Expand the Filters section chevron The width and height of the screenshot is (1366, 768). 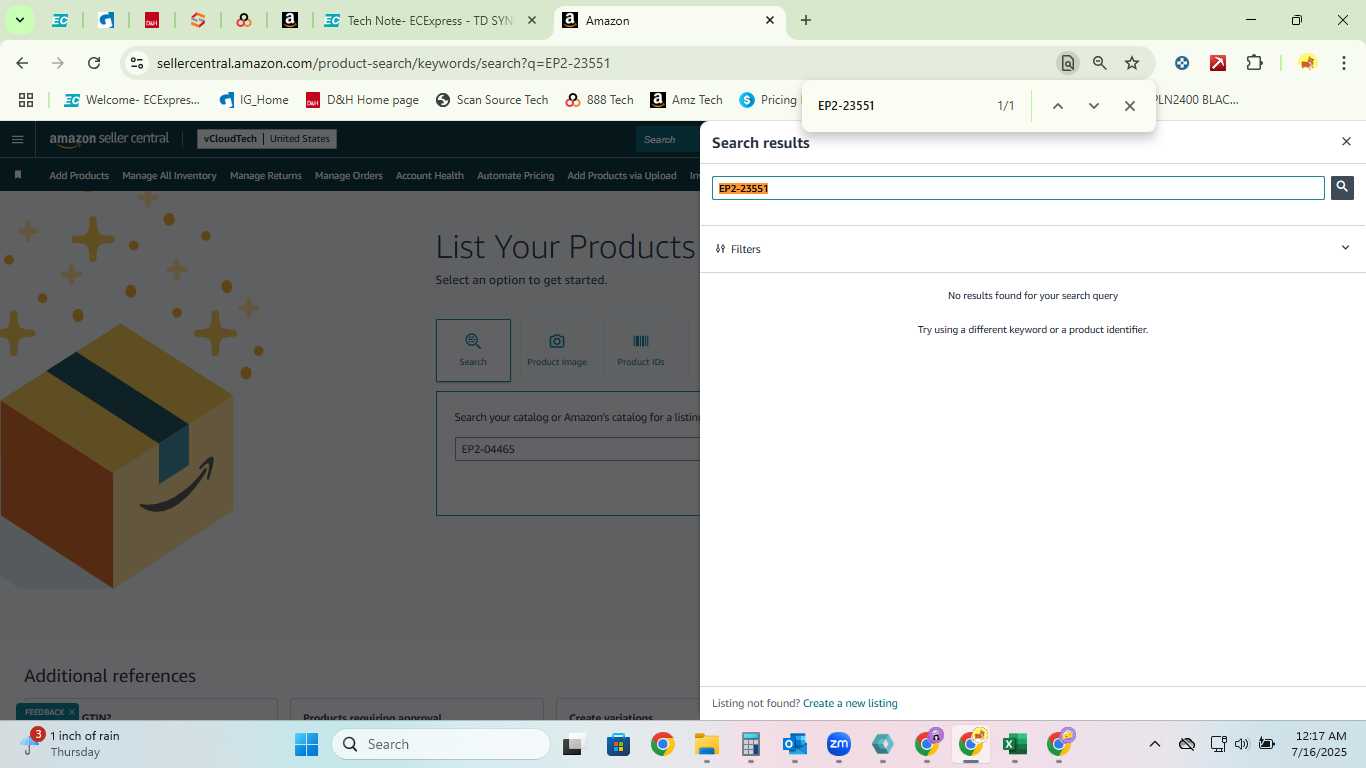pos(1345,248)
